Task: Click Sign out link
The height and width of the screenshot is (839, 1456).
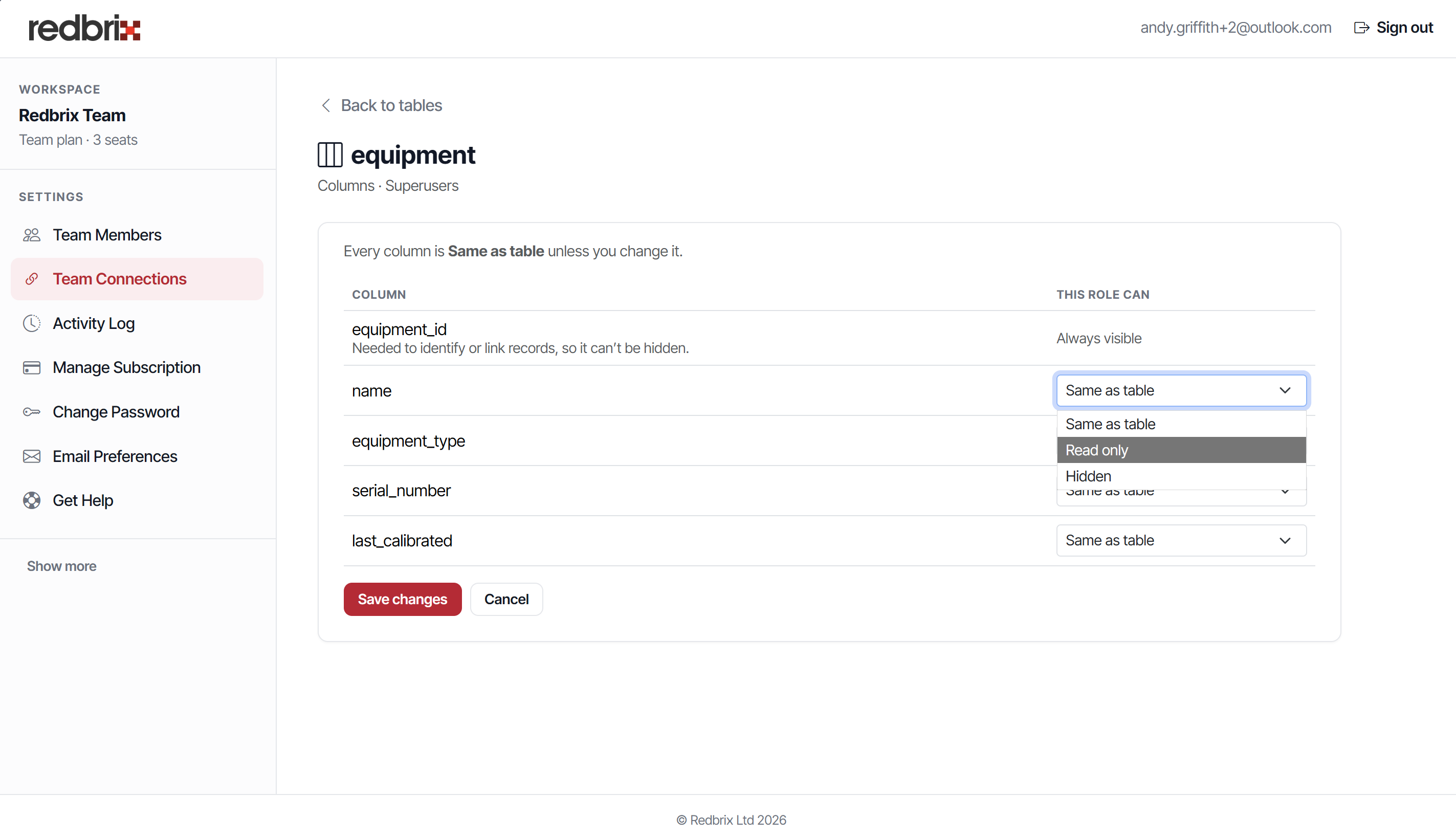Action: 1393,28
